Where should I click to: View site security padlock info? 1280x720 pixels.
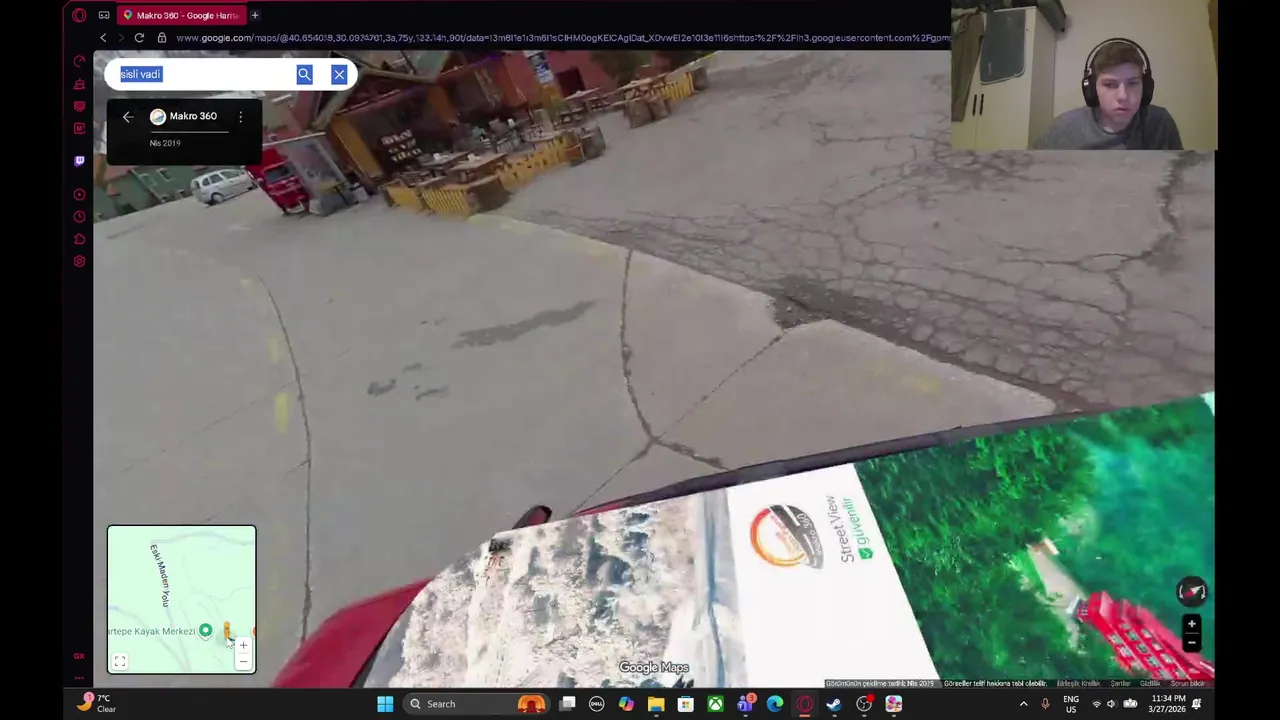click(161, 38)
